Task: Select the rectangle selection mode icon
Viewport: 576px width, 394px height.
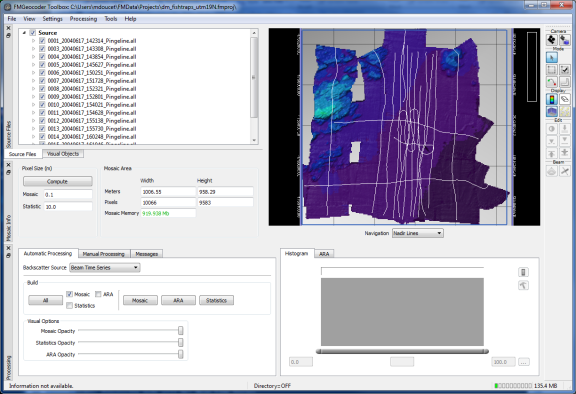Action: click(551, 70)
